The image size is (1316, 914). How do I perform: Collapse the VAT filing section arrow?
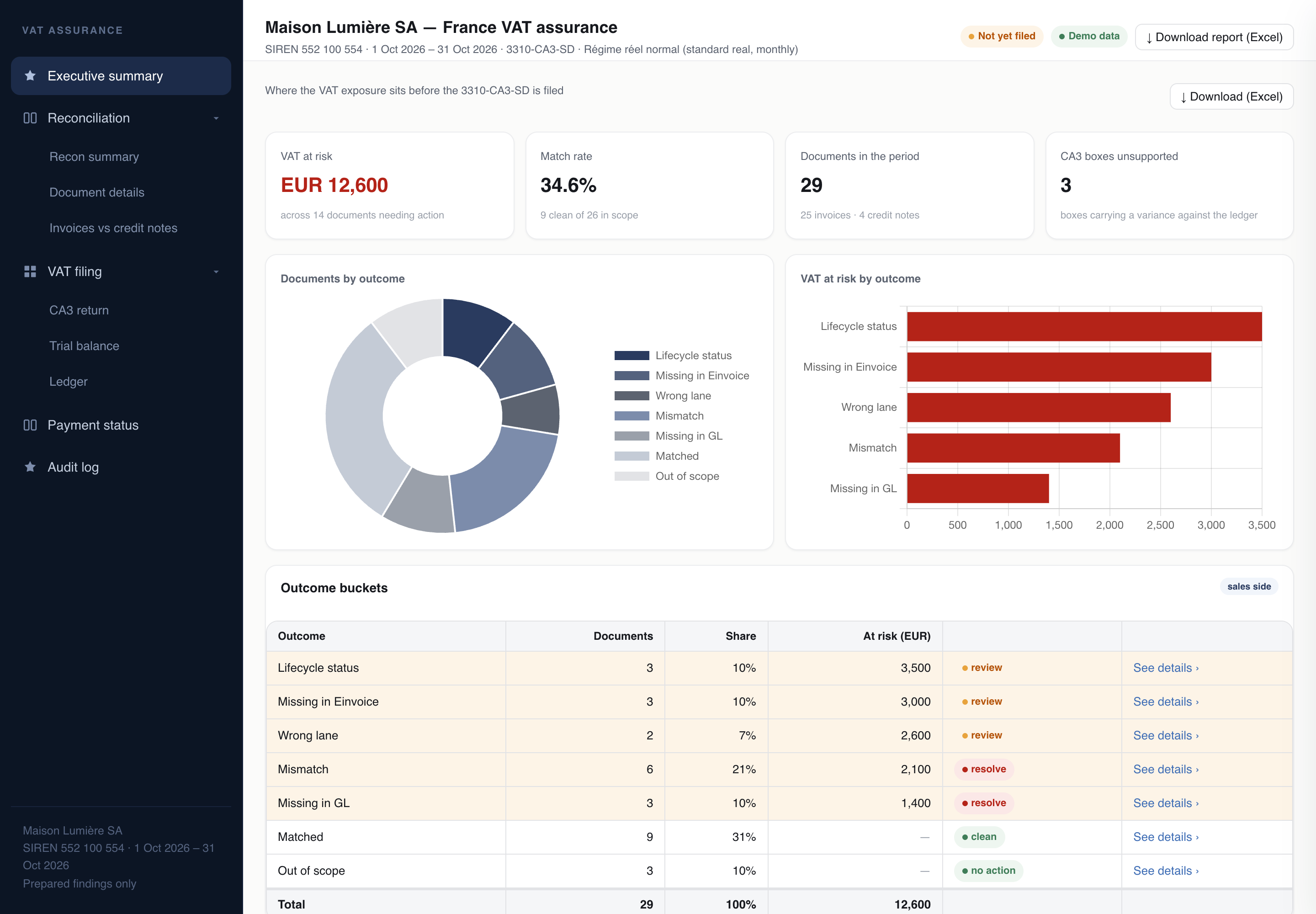click(x=216, y=272)
